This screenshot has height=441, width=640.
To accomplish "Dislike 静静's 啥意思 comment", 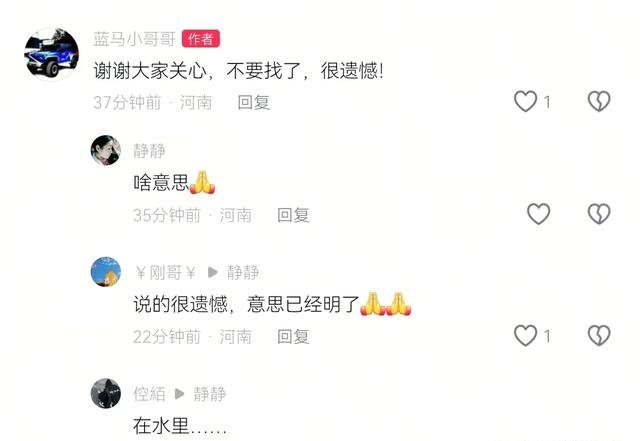I will pyautogui.click(x=599, y=214).
